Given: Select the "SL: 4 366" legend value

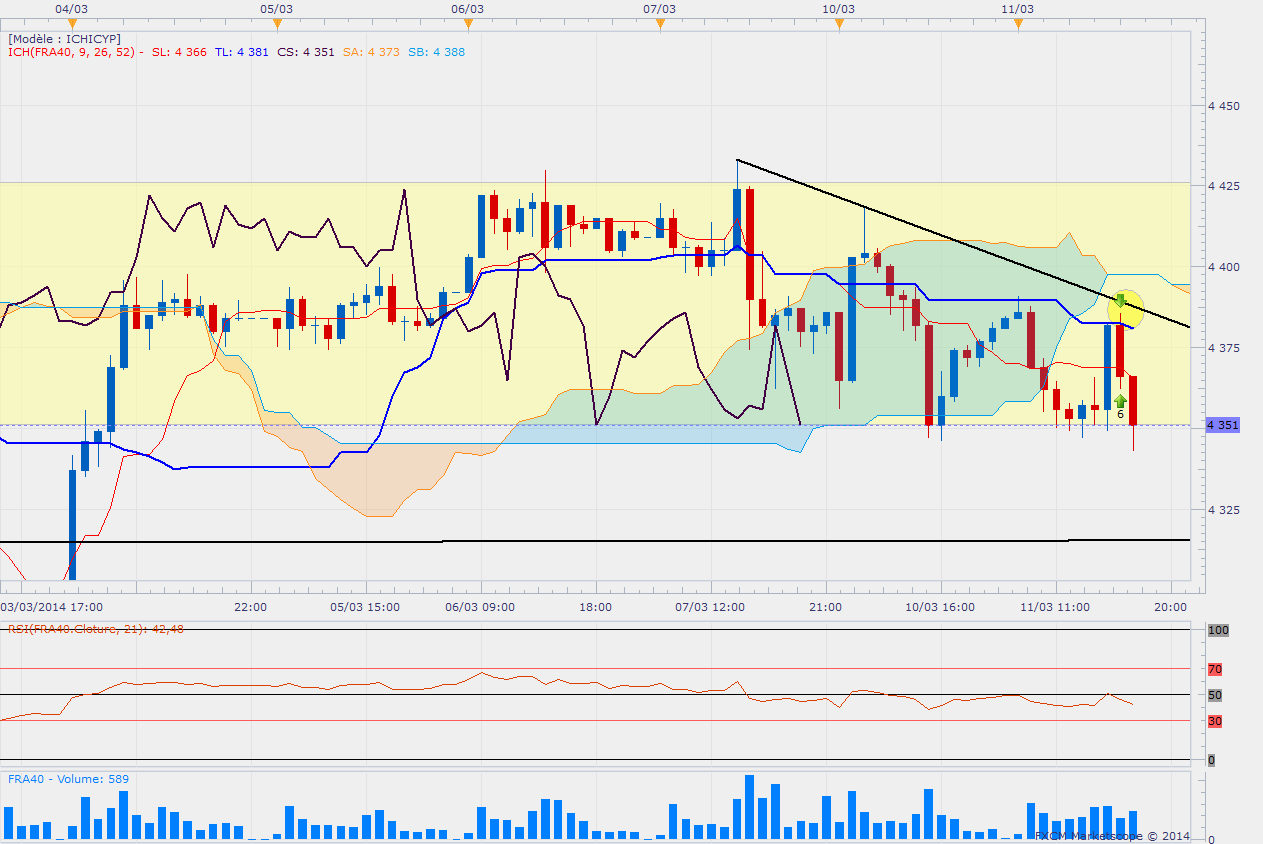Looking at the screenshot, I should [179, 52].
